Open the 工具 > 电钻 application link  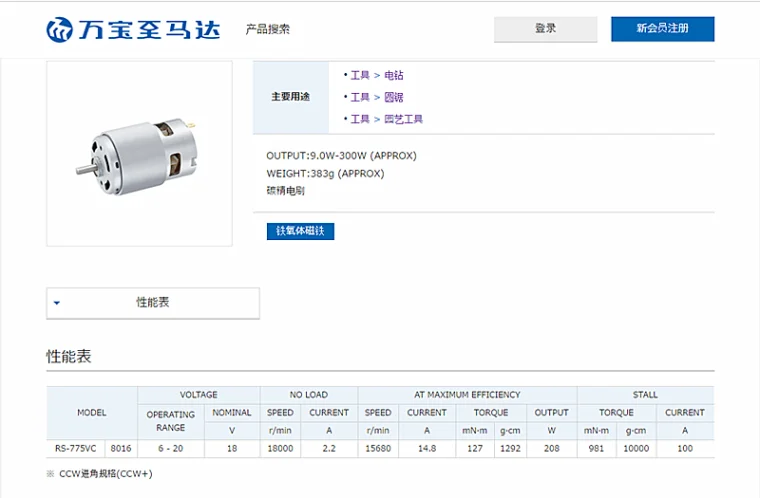pos(377,75)
